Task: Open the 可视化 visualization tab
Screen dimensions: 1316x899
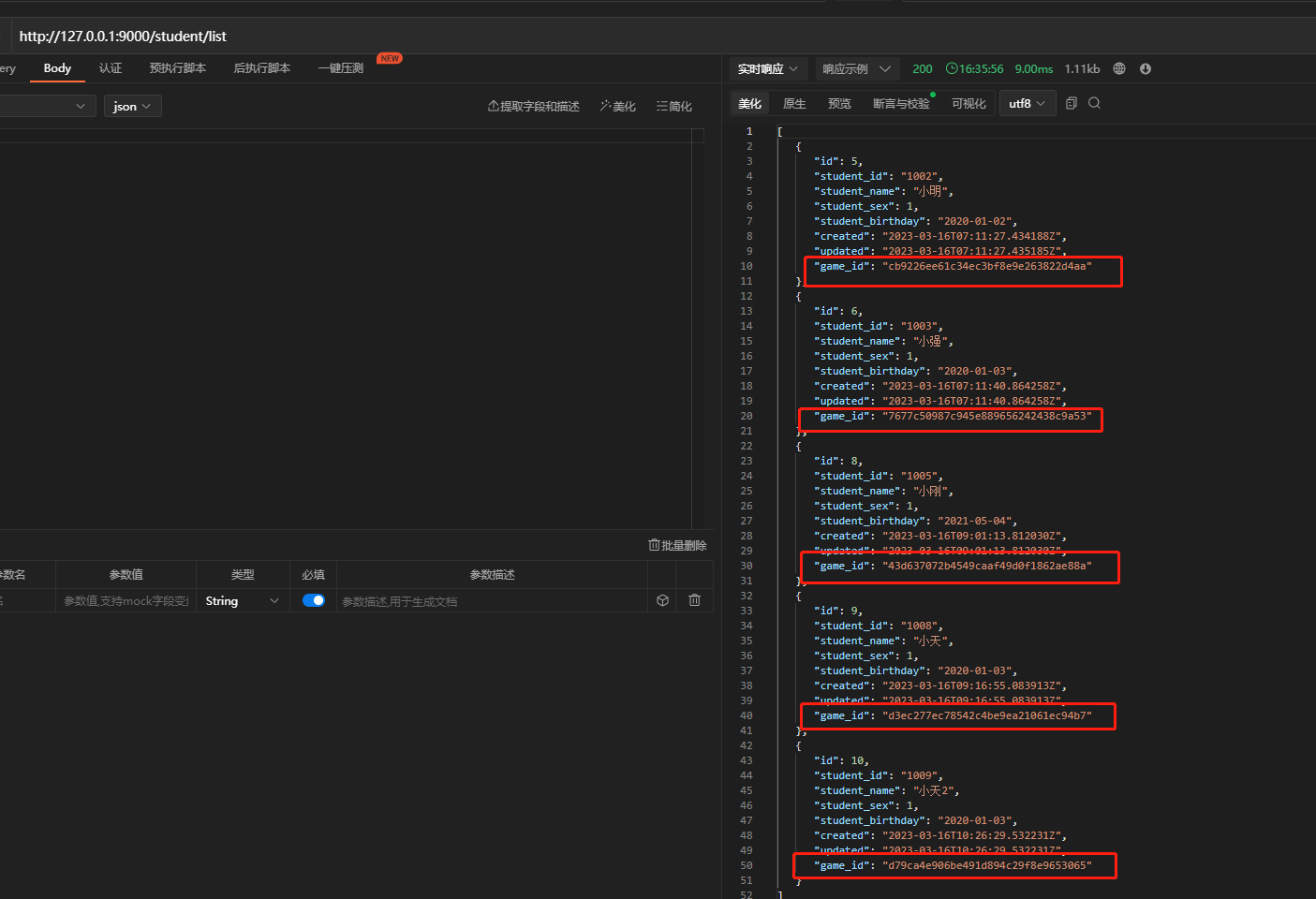Action: [969, 103]
